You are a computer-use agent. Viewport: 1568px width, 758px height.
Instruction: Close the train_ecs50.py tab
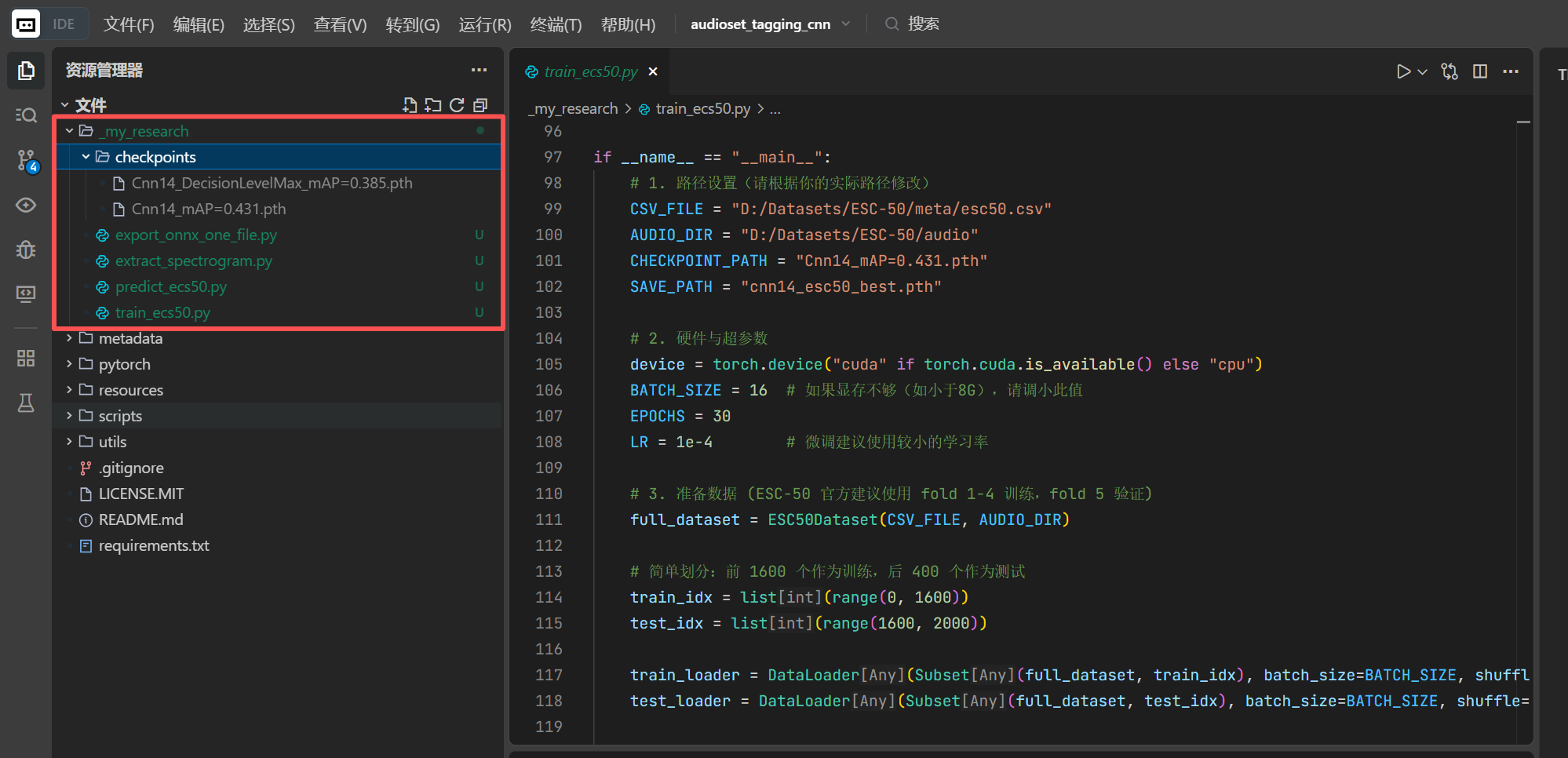[x=653, y=71]
